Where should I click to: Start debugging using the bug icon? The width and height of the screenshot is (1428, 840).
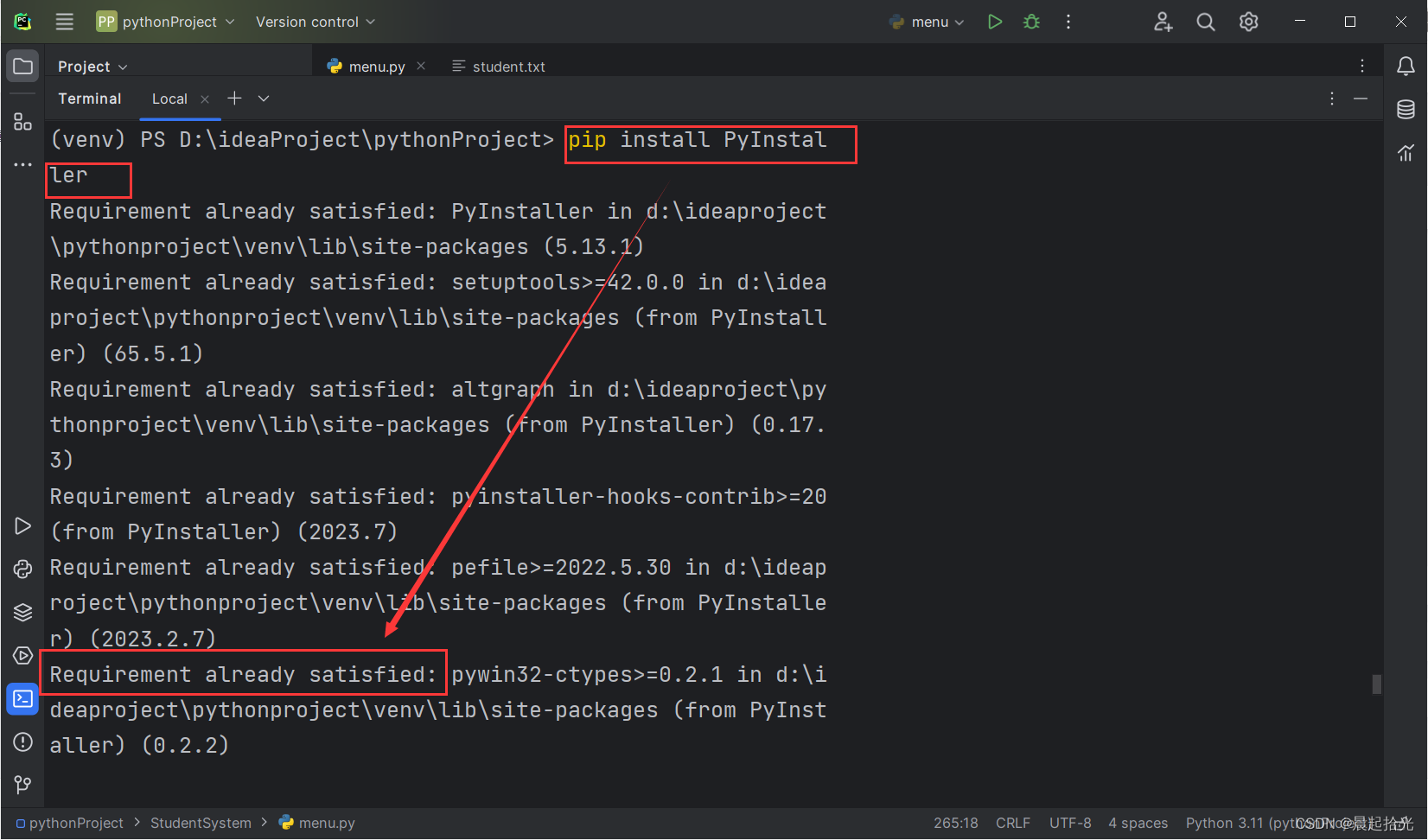pos(1031,22)
